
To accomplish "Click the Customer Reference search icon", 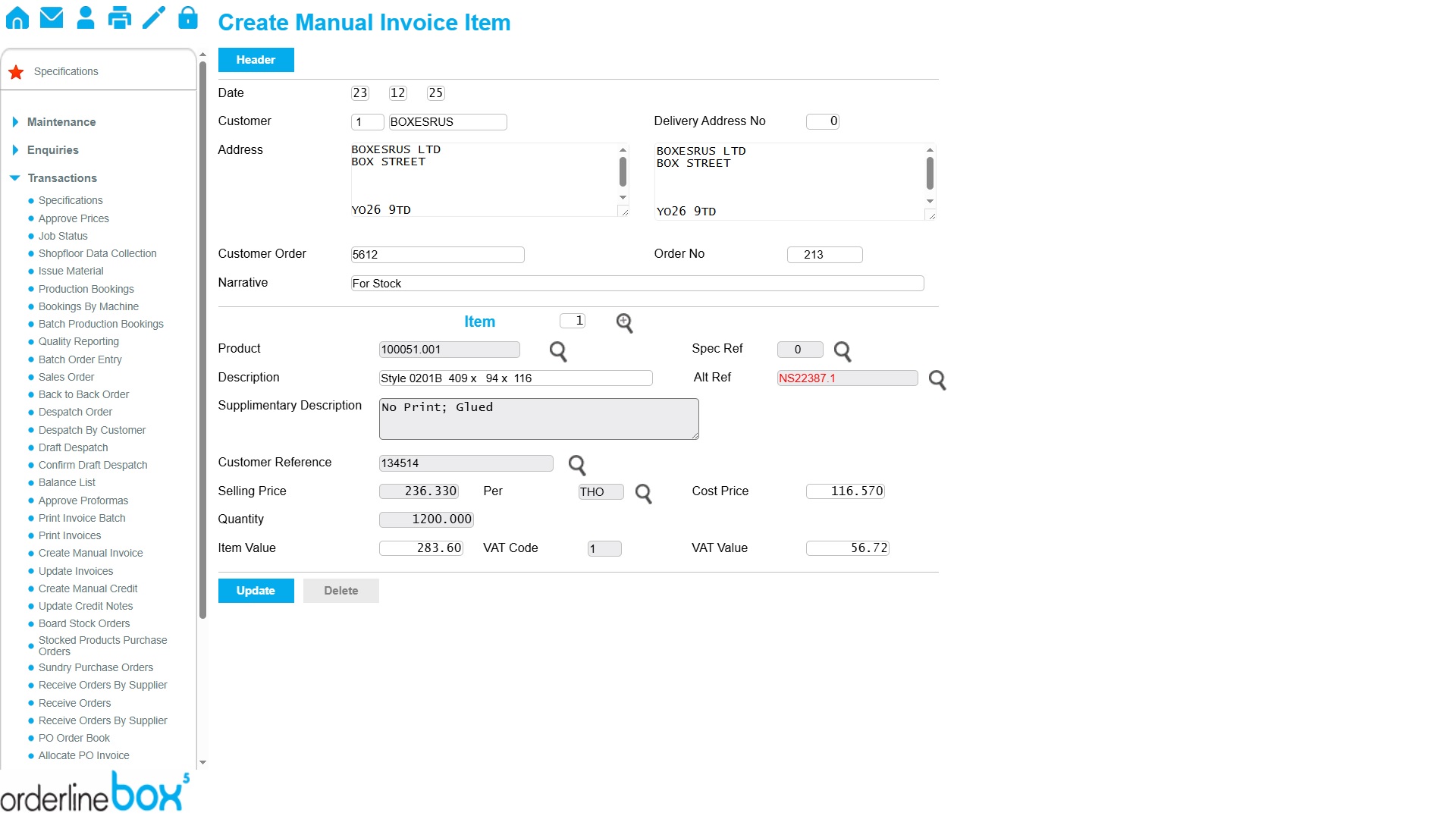I will [577, 465].
